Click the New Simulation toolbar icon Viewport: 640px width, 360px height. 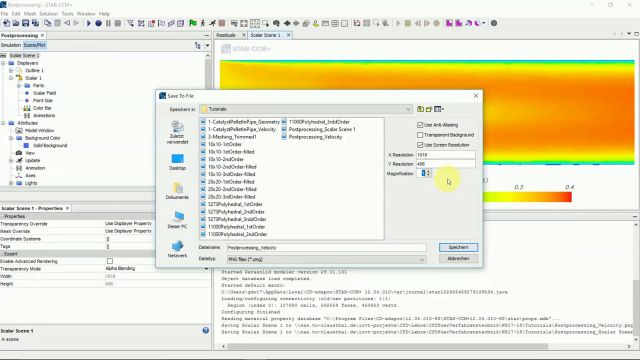[x=6, y=23]
